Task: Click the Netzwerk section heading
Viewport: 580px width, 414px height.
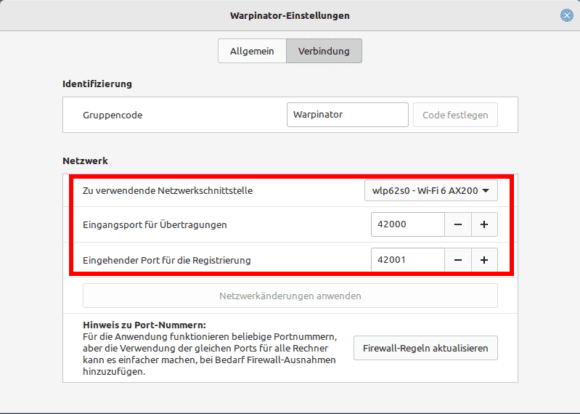Action: coord(85,161)
